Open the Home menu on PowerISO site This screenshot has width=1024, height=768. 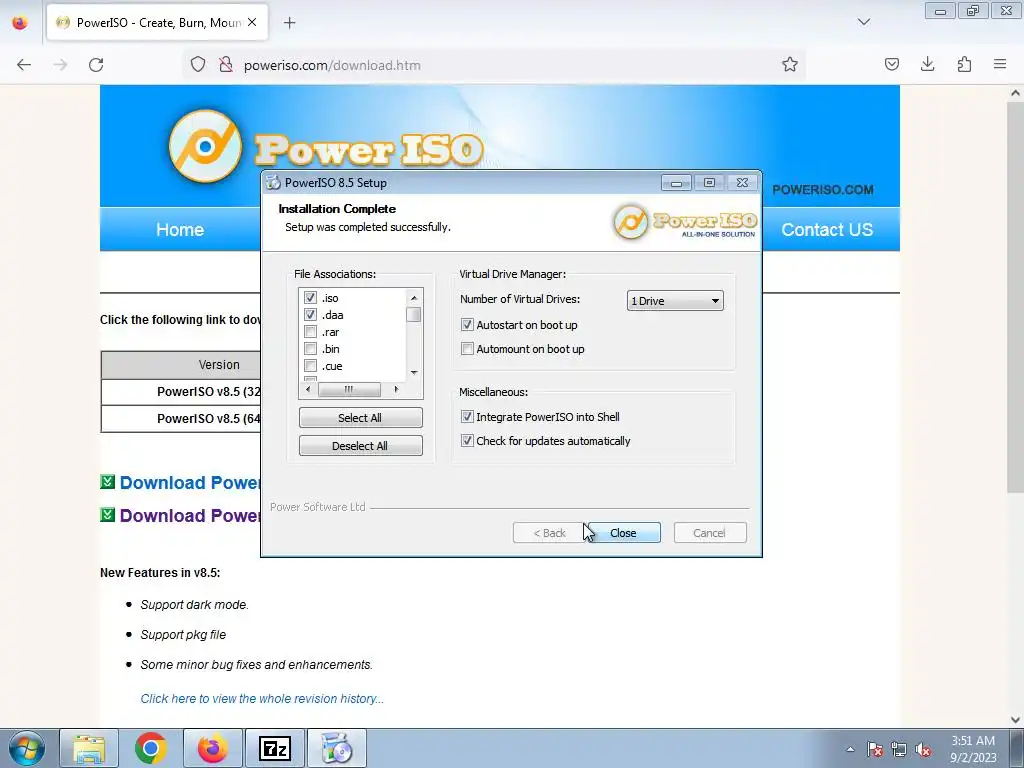coord(180,230)
